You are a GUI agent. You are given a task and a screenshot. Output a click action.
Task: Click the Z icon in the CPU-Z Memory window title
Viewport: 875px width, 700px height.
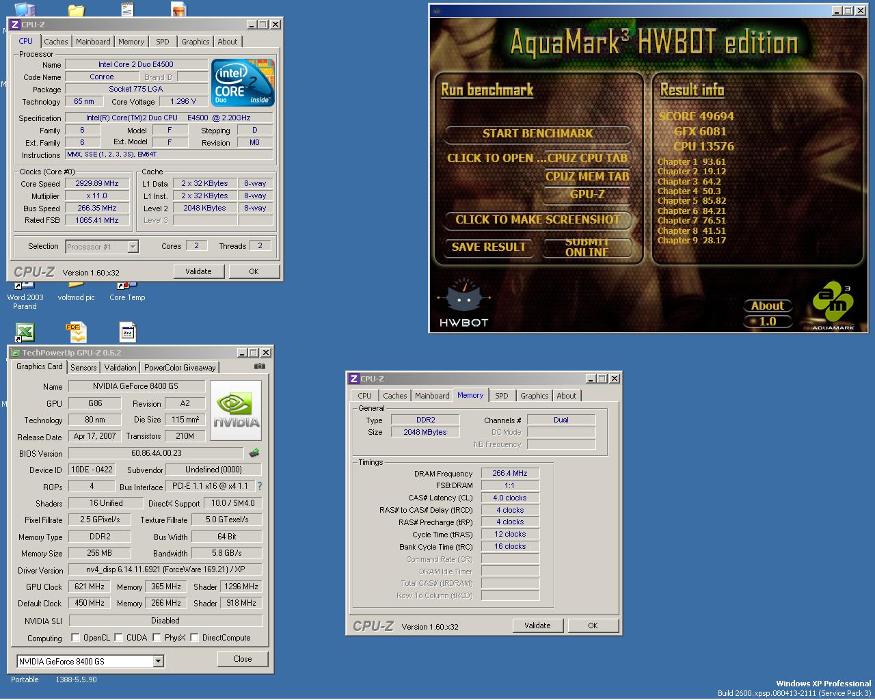(353, 378)
